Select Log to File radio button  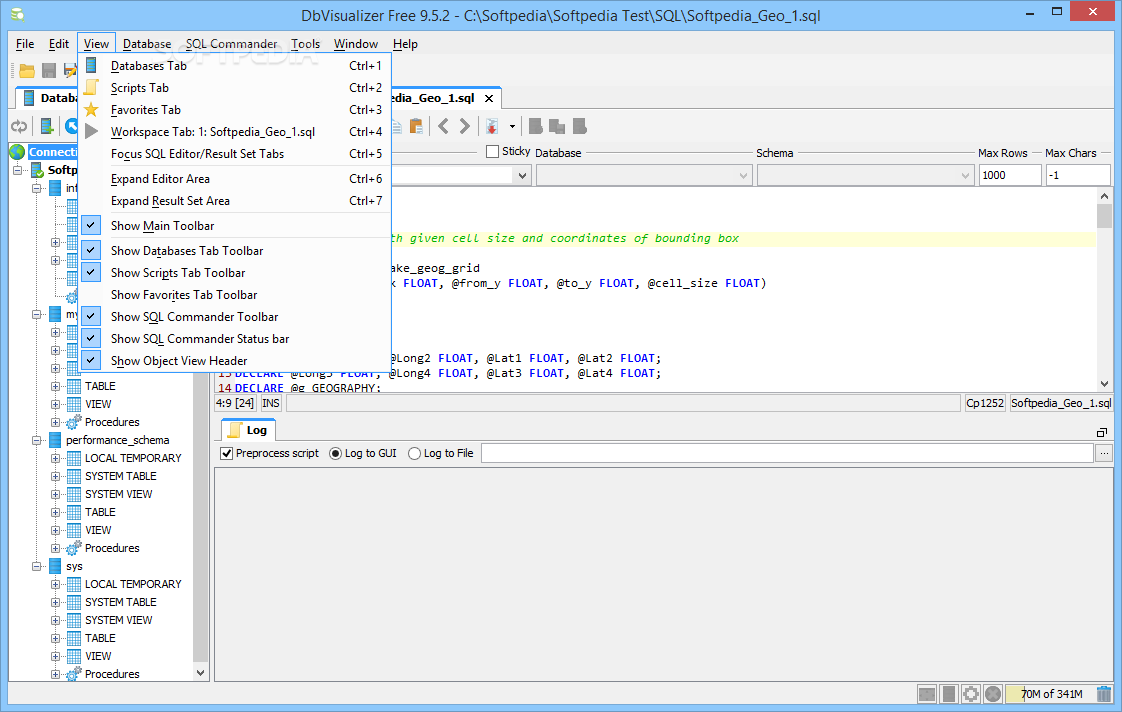coord(414,453)
